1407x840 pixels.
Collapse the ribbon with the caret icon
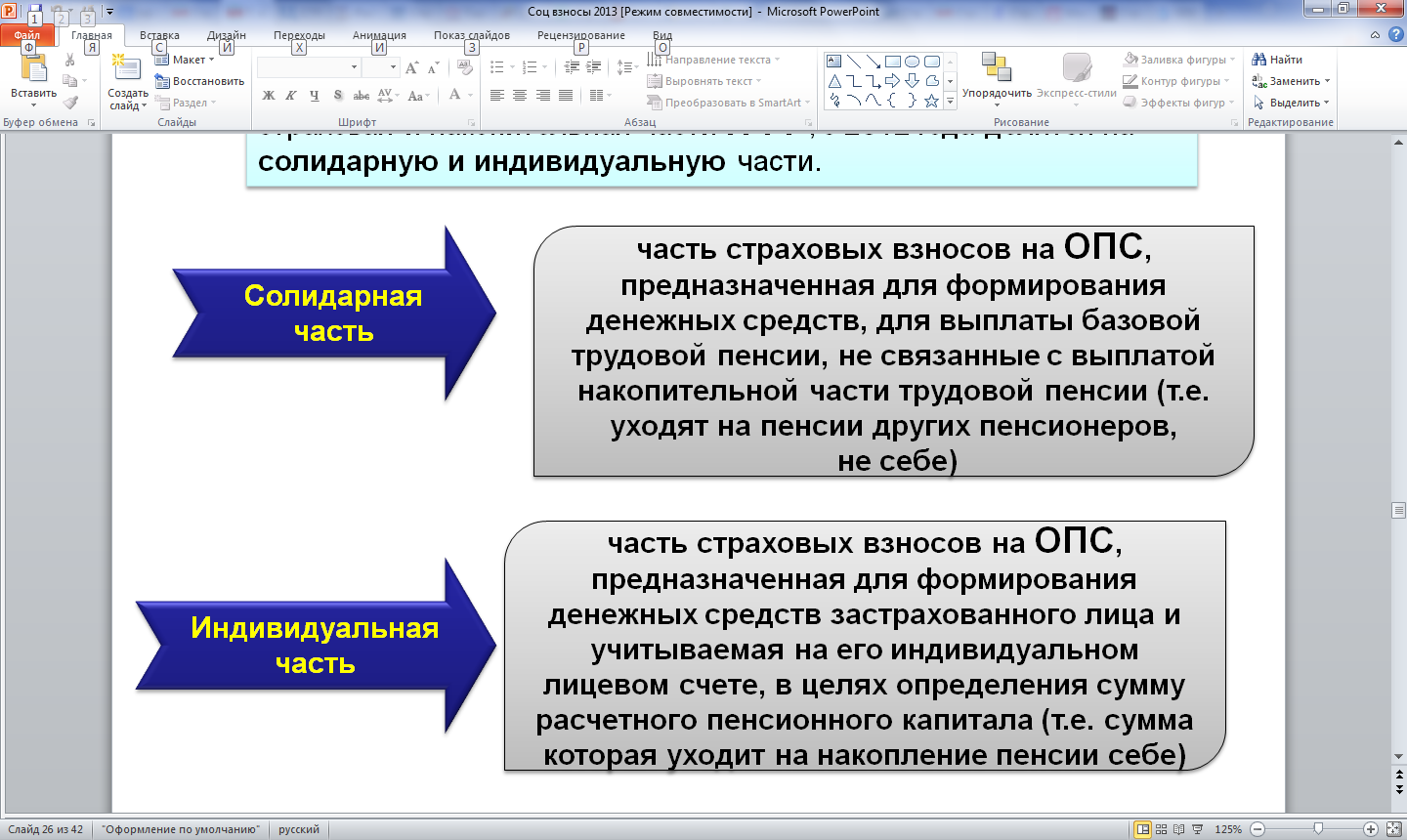point(1375,34)
